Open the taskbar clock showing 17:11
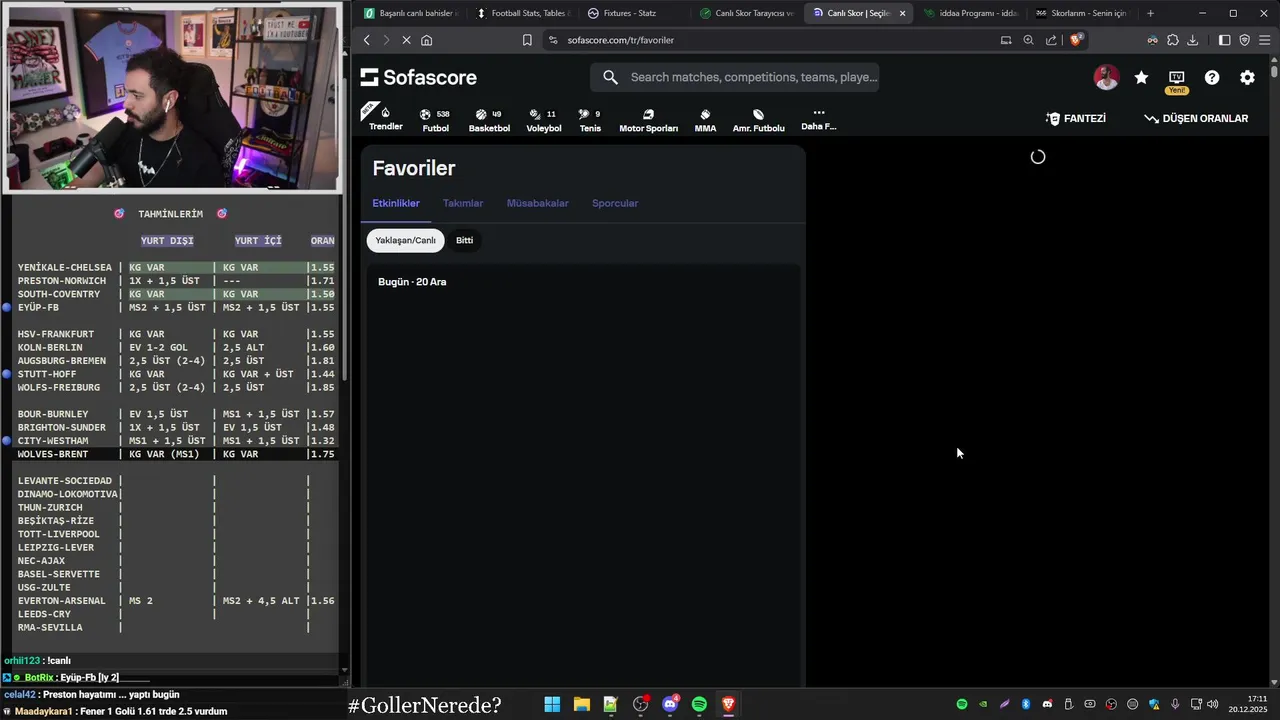Image resolution: width=1280 pixels, height=720 pixels. click(x=1249, y=704)
